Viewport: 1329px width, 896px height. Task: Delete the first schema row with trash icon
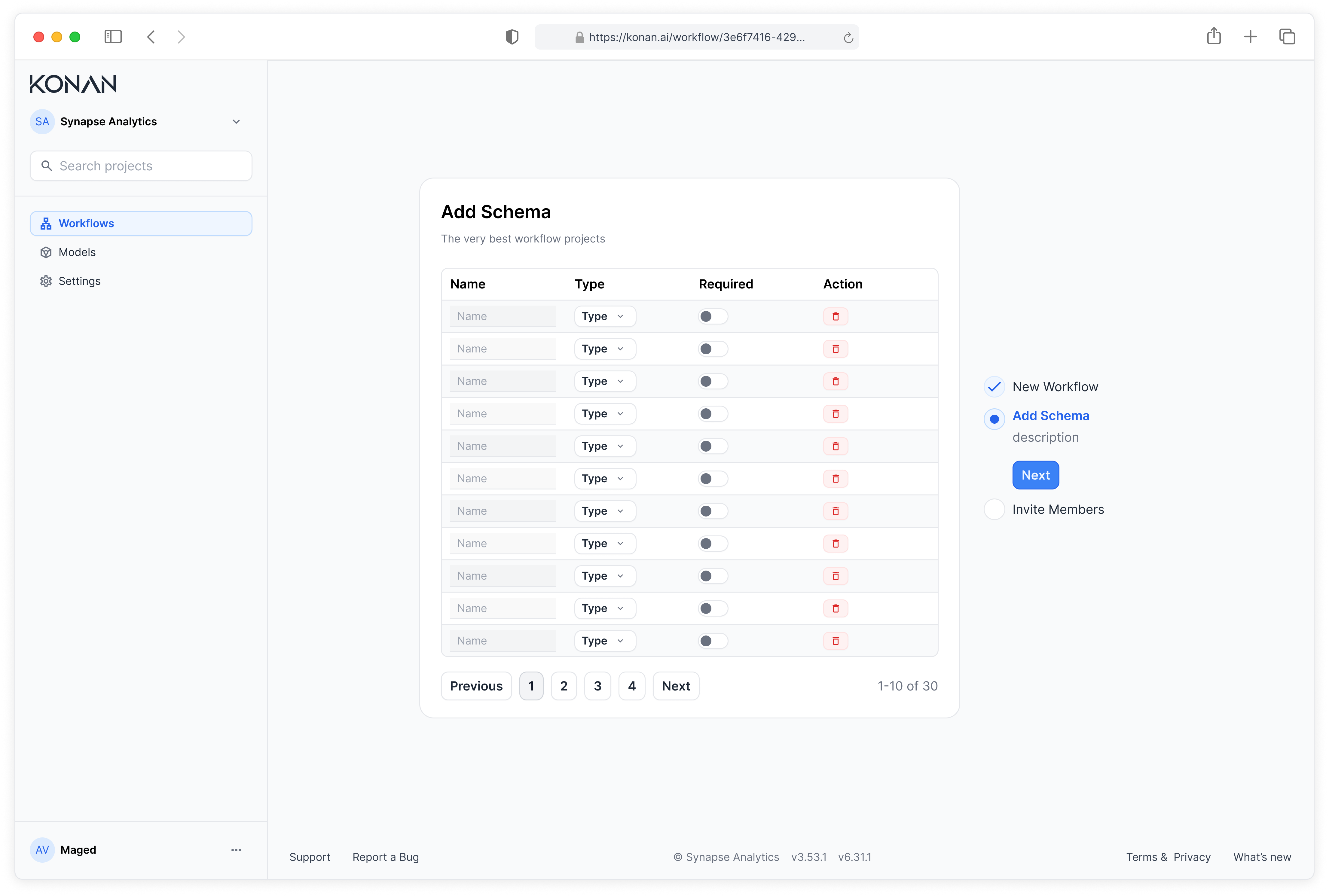pyautogui.click(x=835, y=317)
